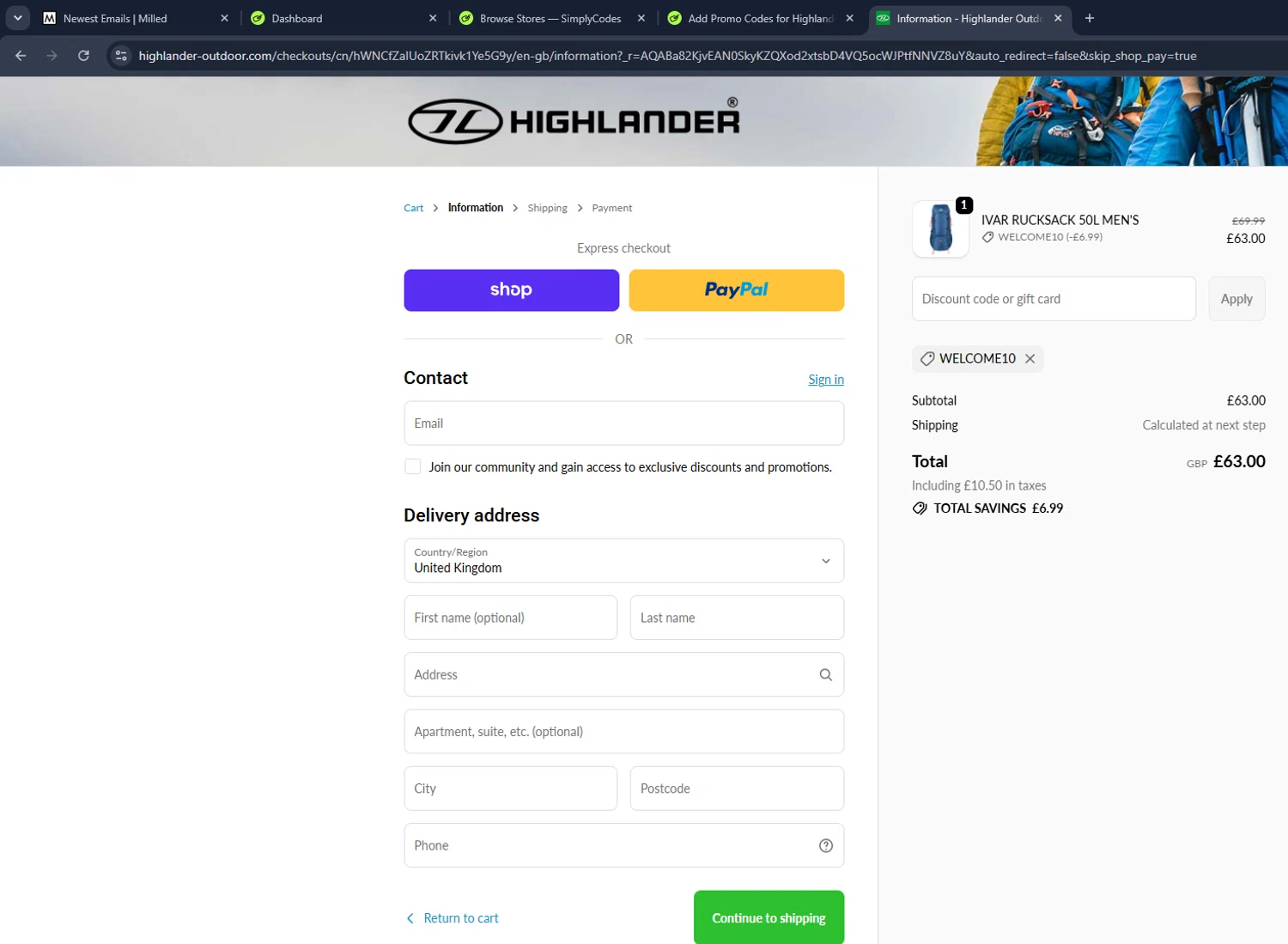Focus the Postcode field
This screenshot has height=944, width=1288.
[737, 789]
